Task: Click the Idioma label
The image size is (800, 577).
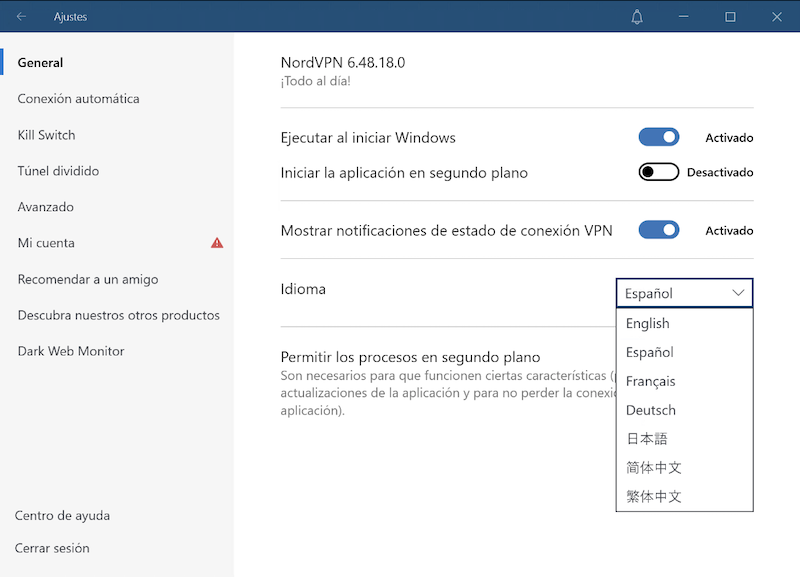Action: click(x=303, y=289)
